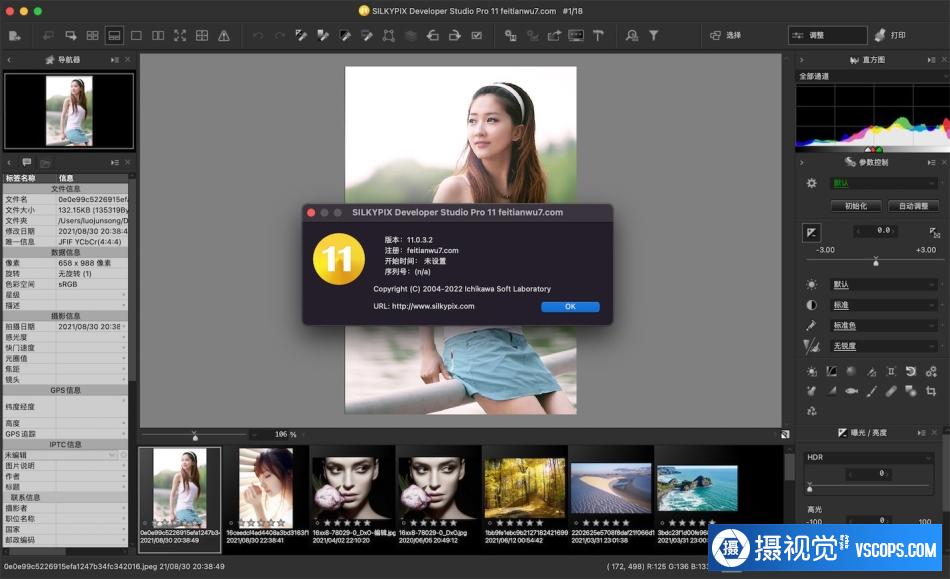Viewport: 950px width, 579px height.
Task: Select the crop tool icon in parameter panel
Action: click(x=931, y=391)
